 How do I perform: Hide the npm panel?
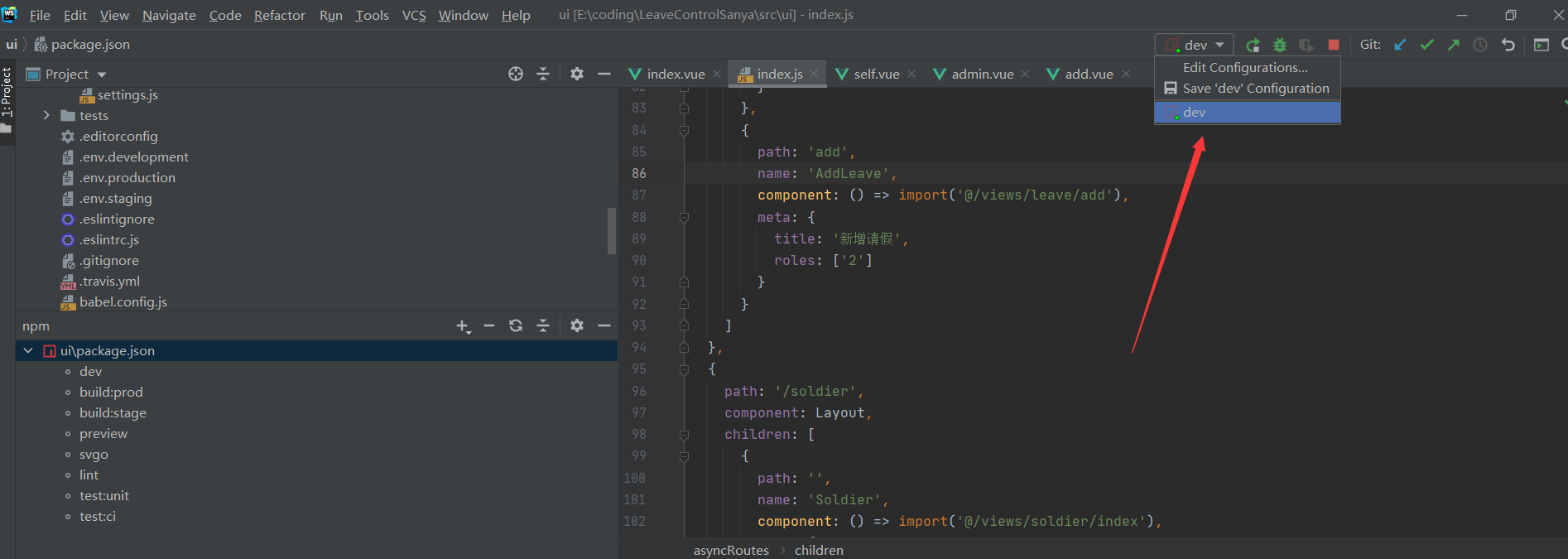604,325
